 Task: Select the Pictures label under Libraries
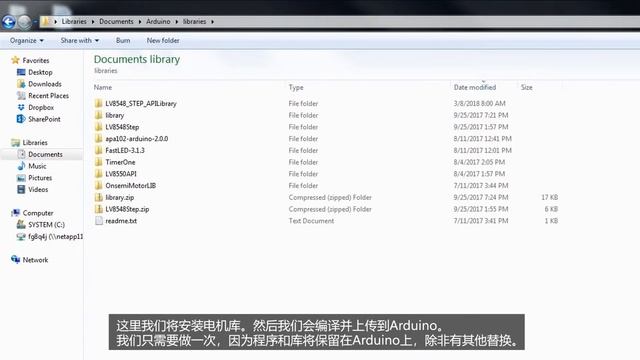pos(40,178)
